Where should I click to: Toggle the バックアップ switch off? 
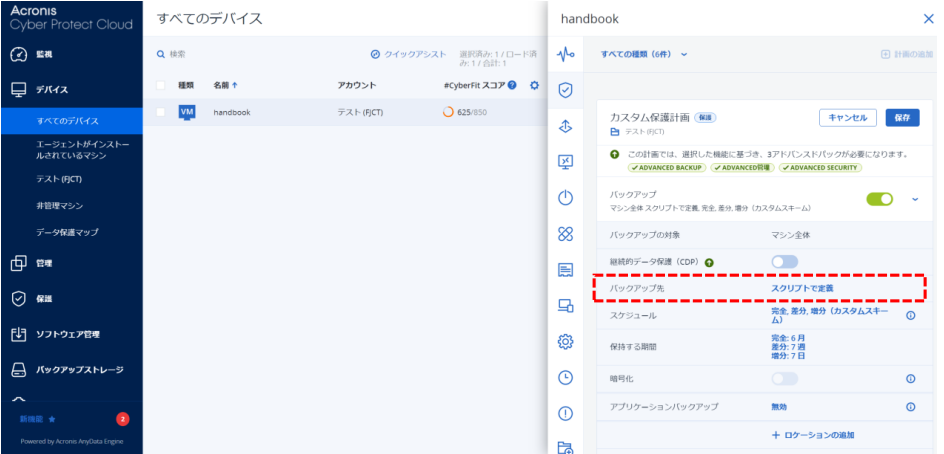point(879,199)
